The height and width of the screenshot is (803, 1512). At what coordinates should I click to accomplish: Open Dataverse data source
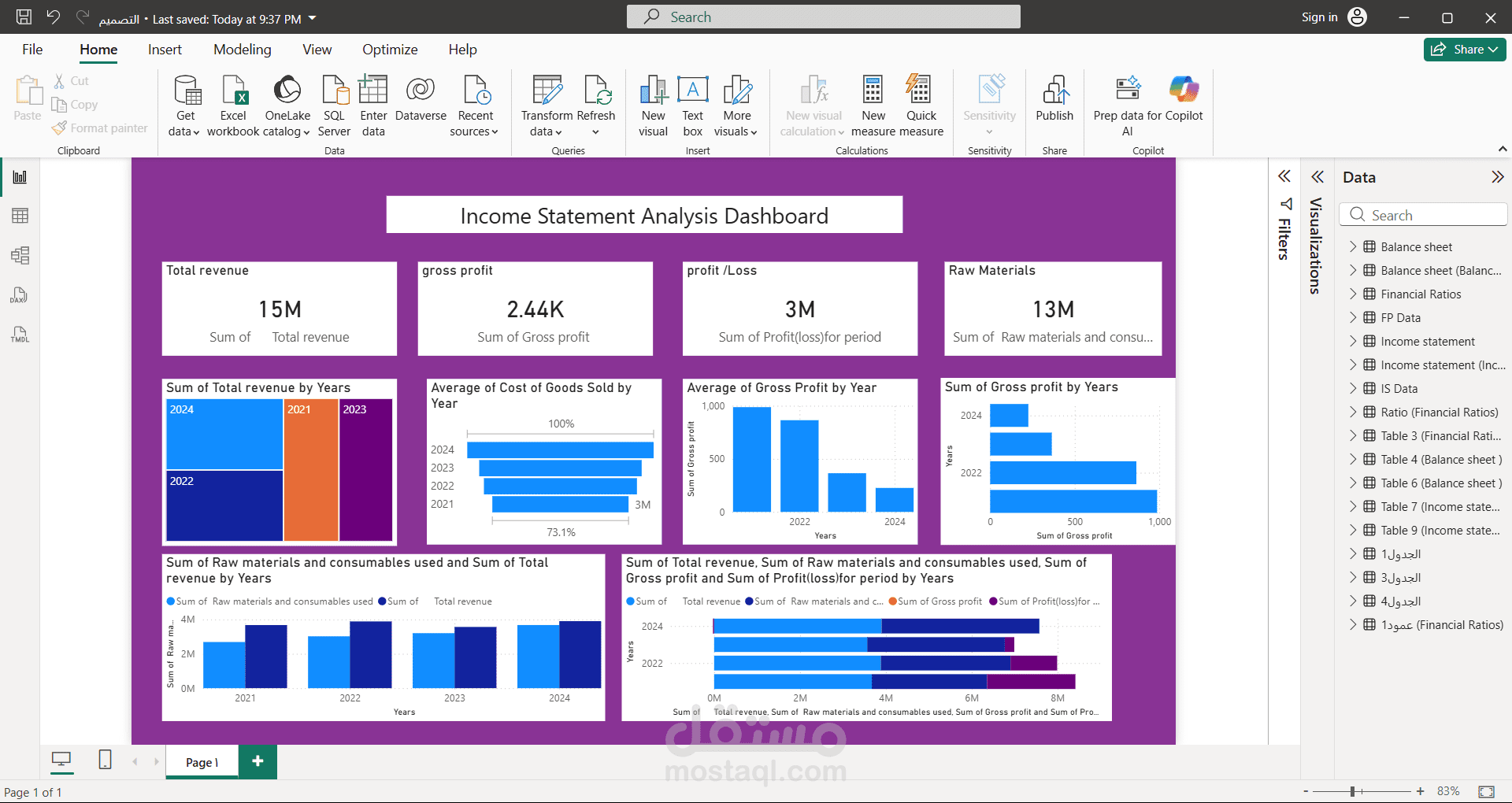[421, 99]
